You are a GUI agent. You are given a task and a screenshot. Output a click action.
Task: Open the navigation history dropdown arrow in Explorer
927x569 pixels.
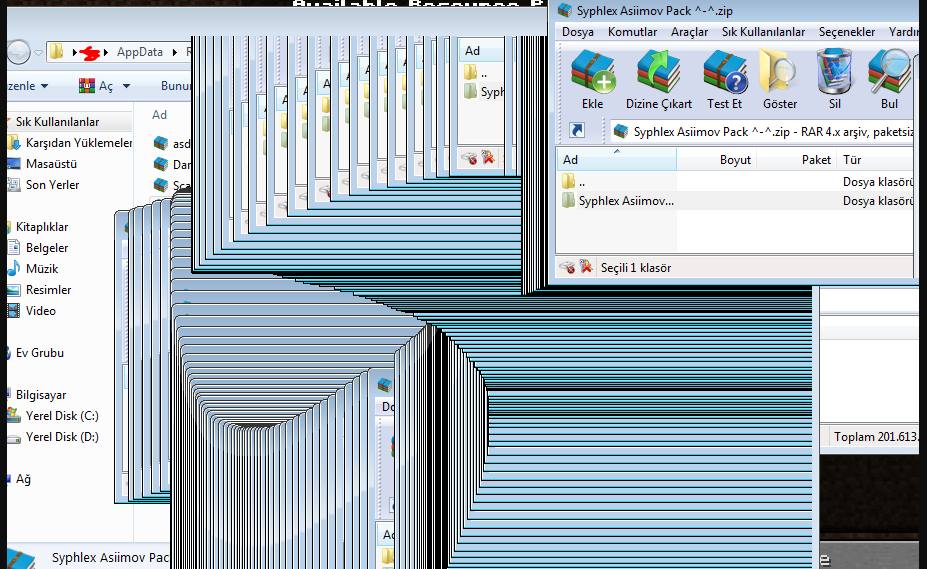(x=38, y=53)
